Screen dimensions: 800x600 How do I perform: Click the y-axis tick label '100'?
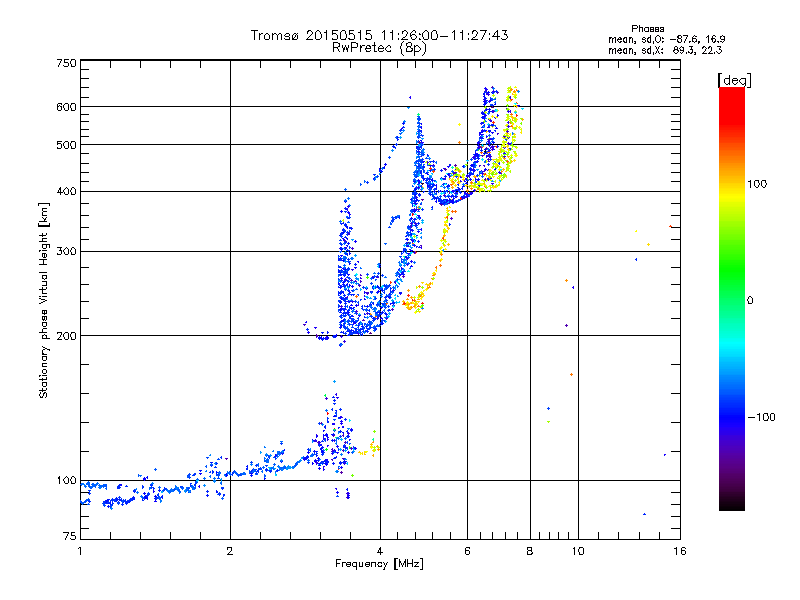coord(67,481)
